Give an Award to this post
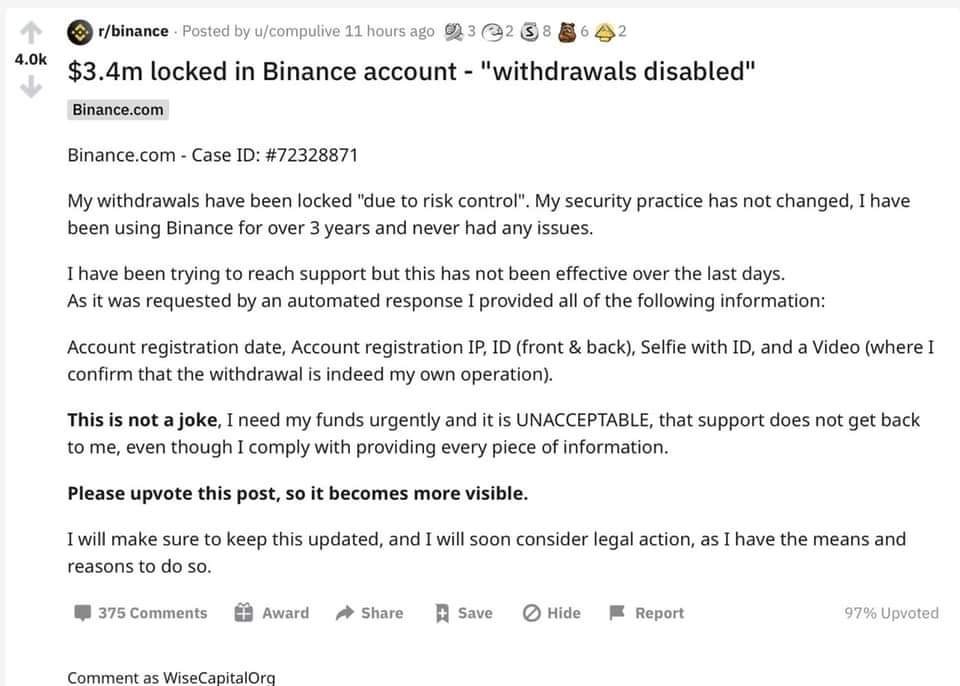The width and height of the screenshot is (960, 686). tap(271, 613)
